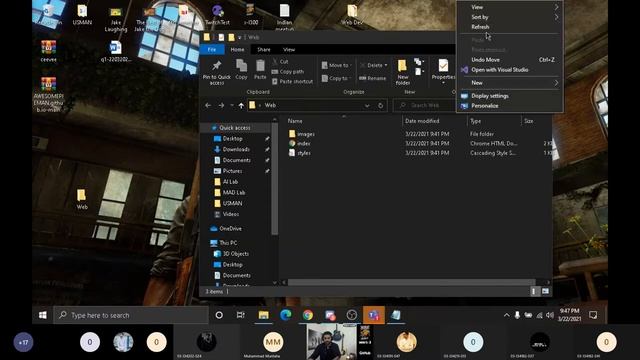
Task: Click the large Paste button in ribbon
Action: pyautogui.click(x=260, y=69)
